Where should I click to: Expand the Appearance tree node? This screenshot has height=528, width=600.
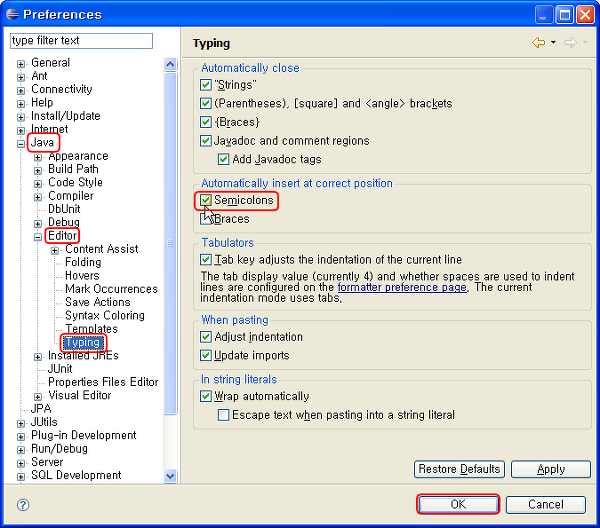coord(38,157)
